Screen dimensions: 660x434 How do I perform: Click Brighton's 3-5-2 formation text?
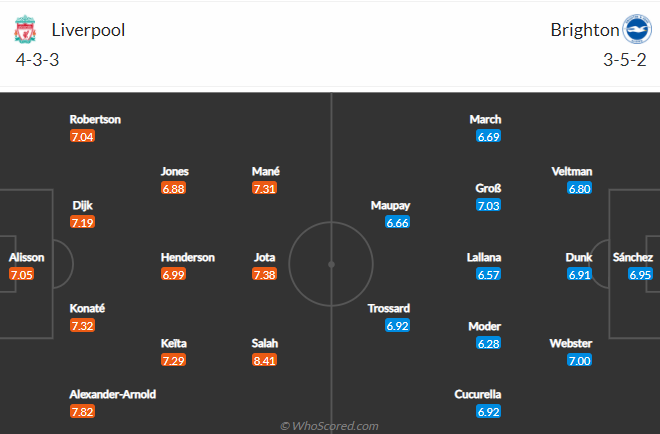[625, 60]
